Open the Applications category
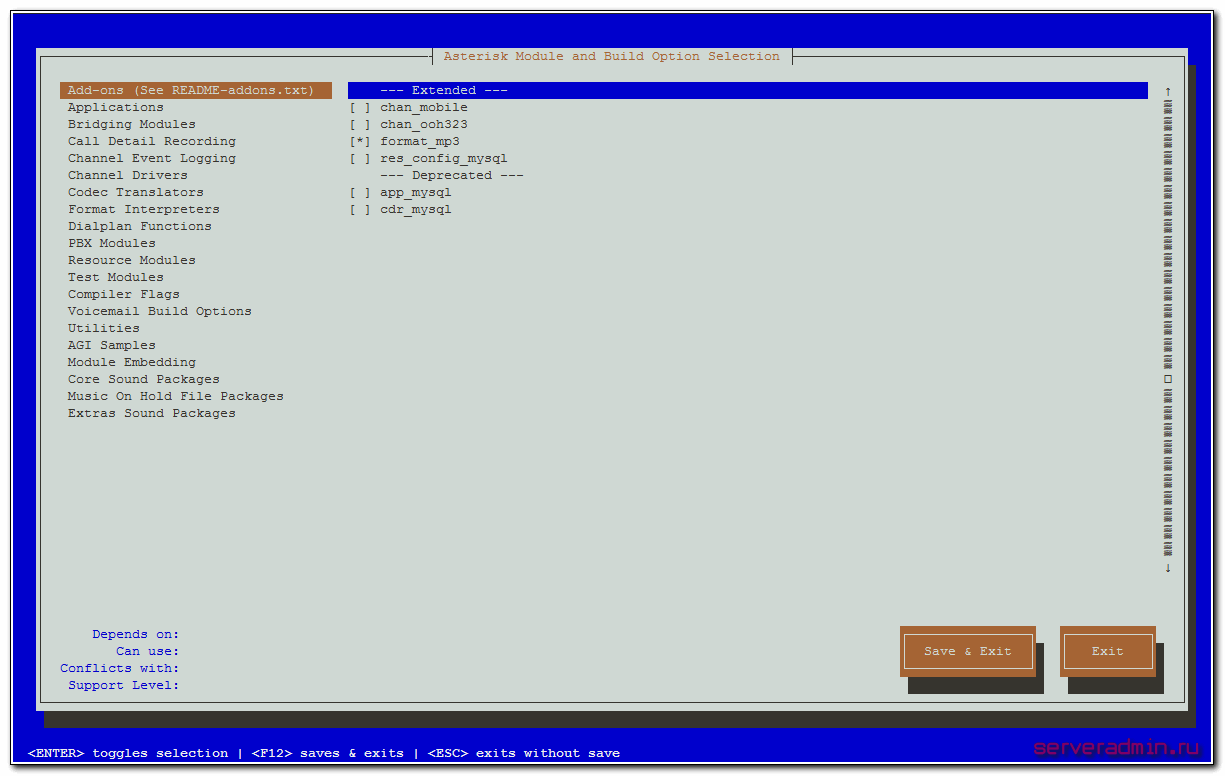Image resolution: width=1225 pixels, height=776 pixels. [x=115, y=108]
